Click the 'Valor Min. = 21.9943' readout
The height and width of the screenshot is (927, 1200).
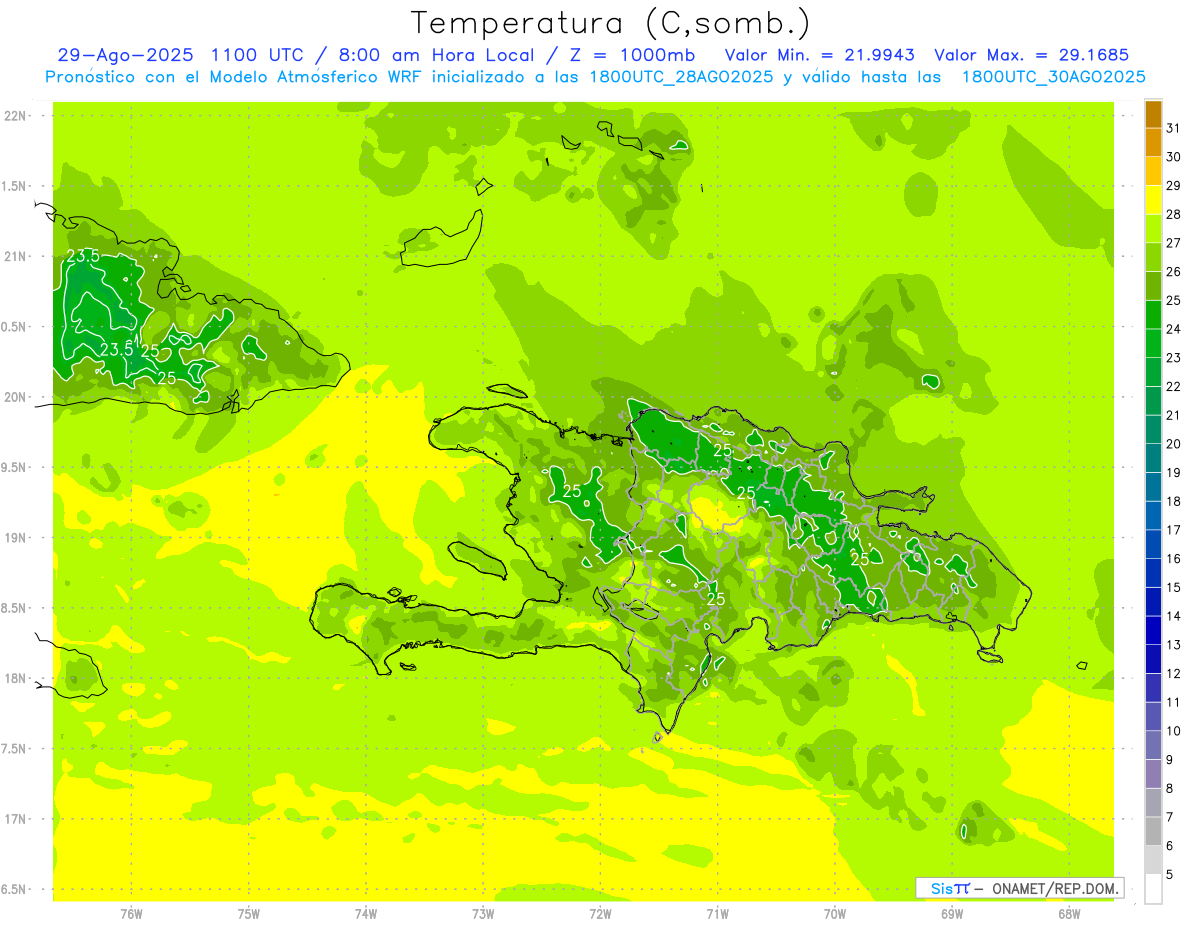(x=819, y=55)
